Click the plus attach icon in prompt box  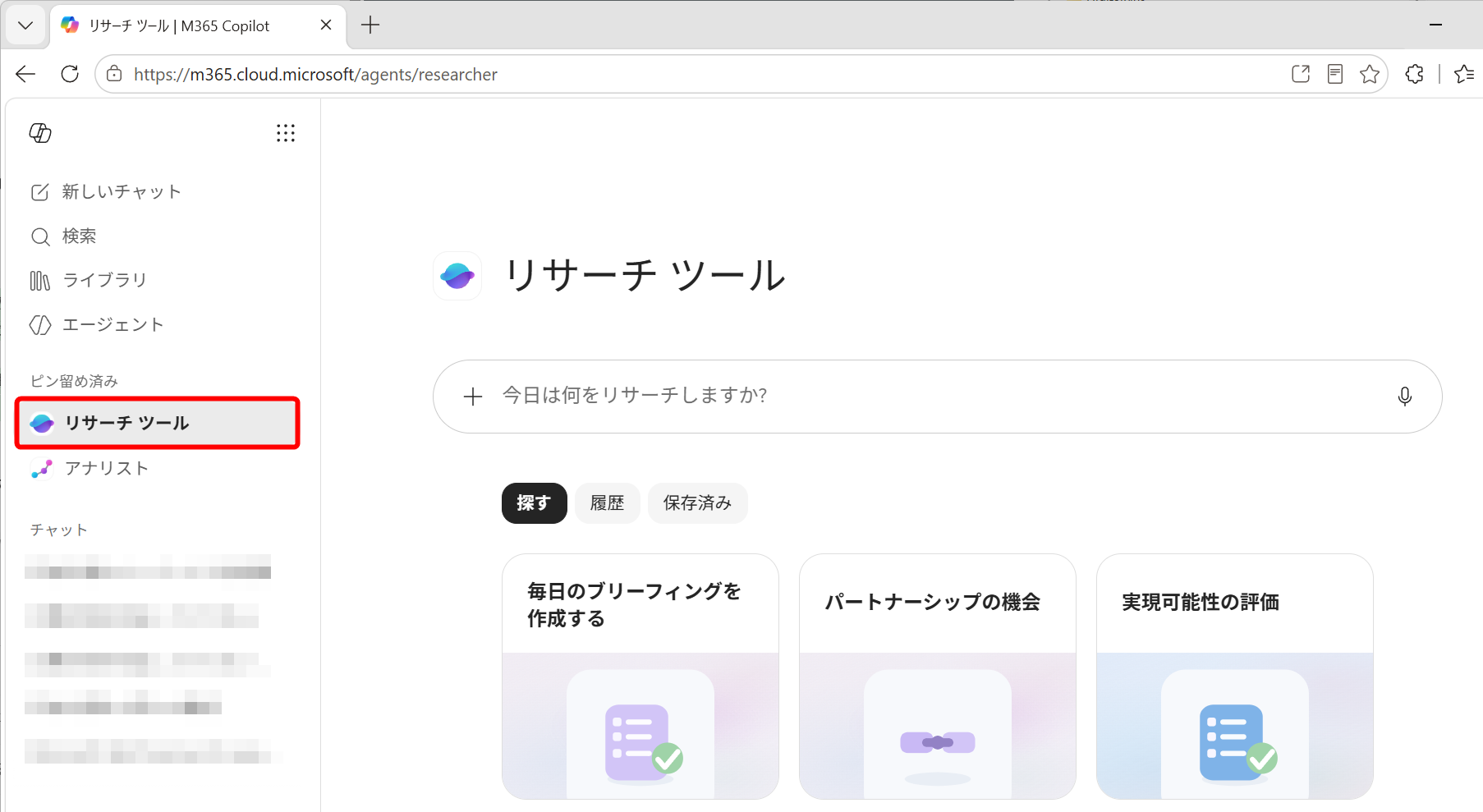[473, 397]
